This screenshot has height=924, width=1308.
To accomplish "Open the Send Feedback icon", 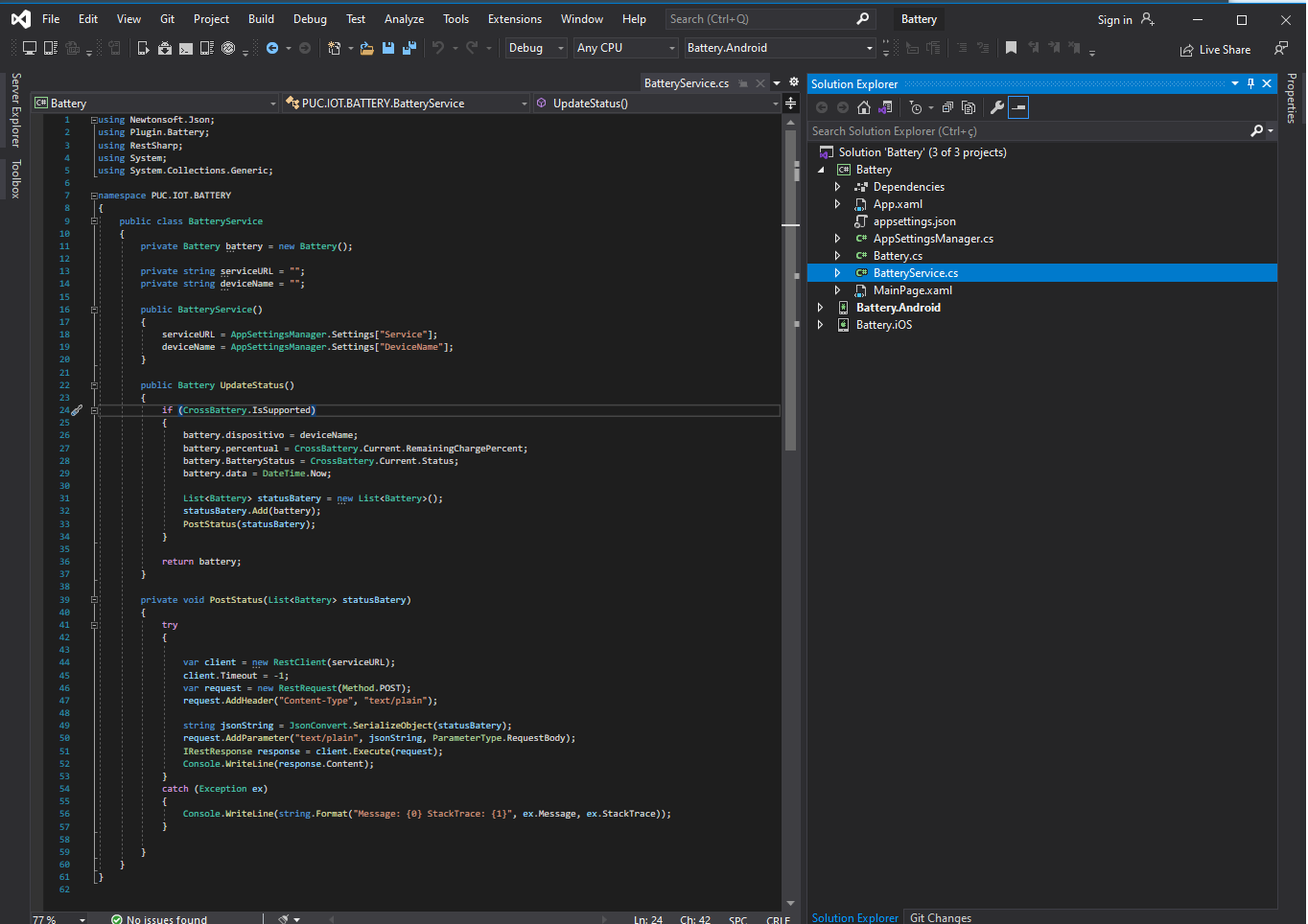I will (x=1281, y=48).
